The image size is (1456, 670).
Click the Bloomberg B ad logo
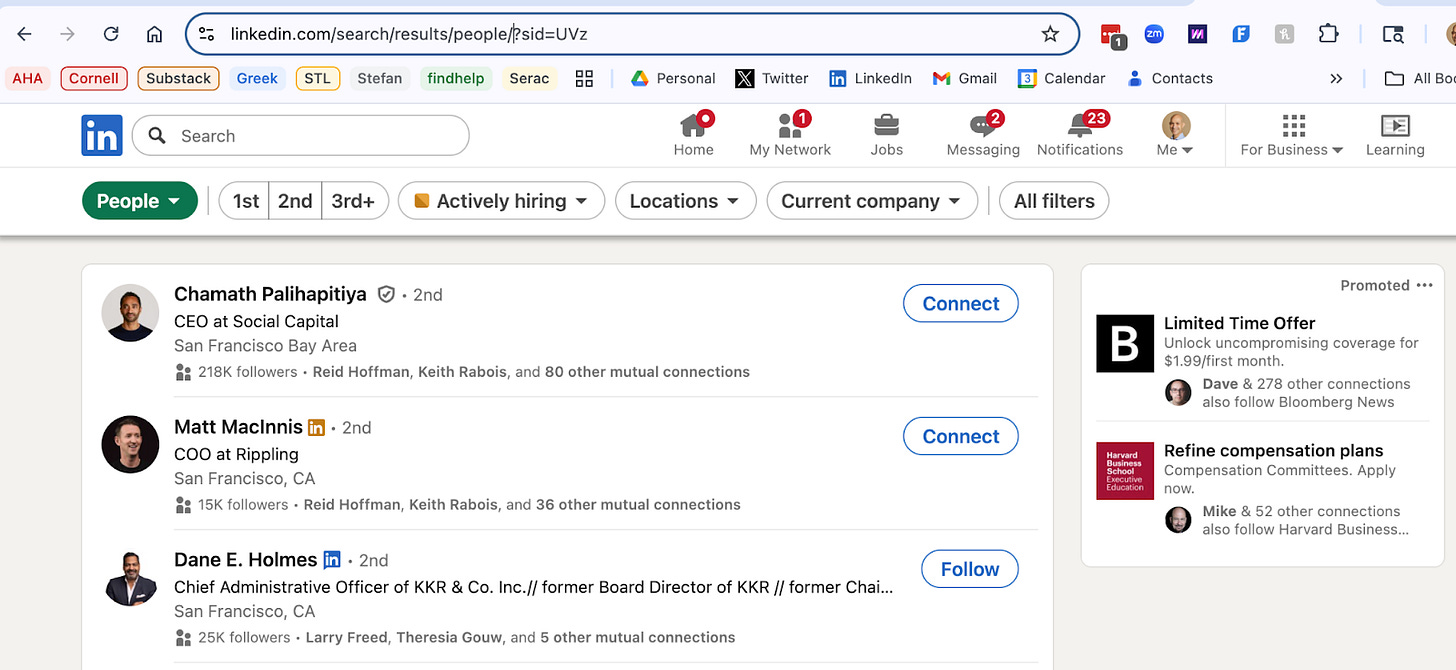coord(1125,344)
